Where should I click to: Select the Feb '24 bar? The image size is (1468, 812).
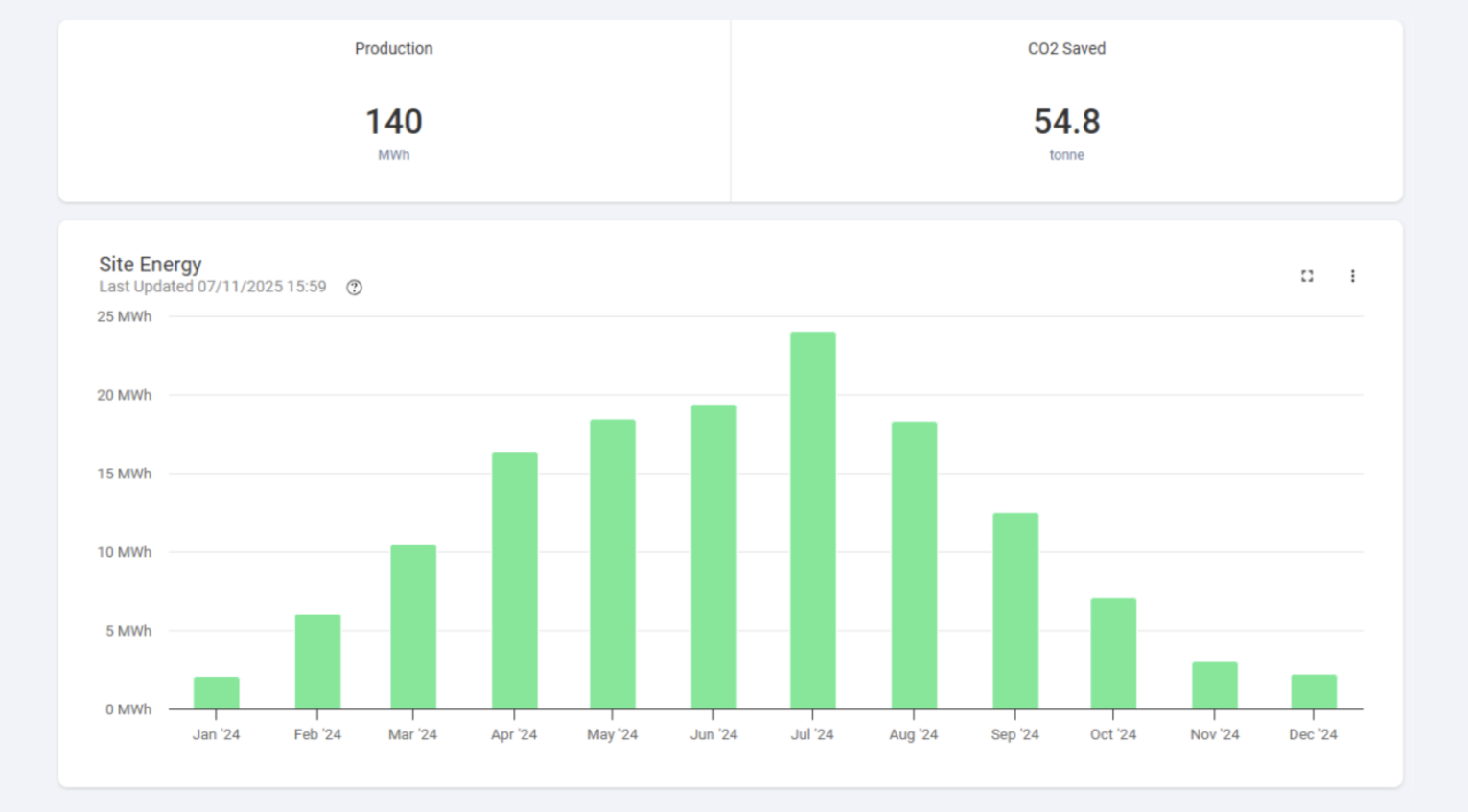[x=317, y=661]
